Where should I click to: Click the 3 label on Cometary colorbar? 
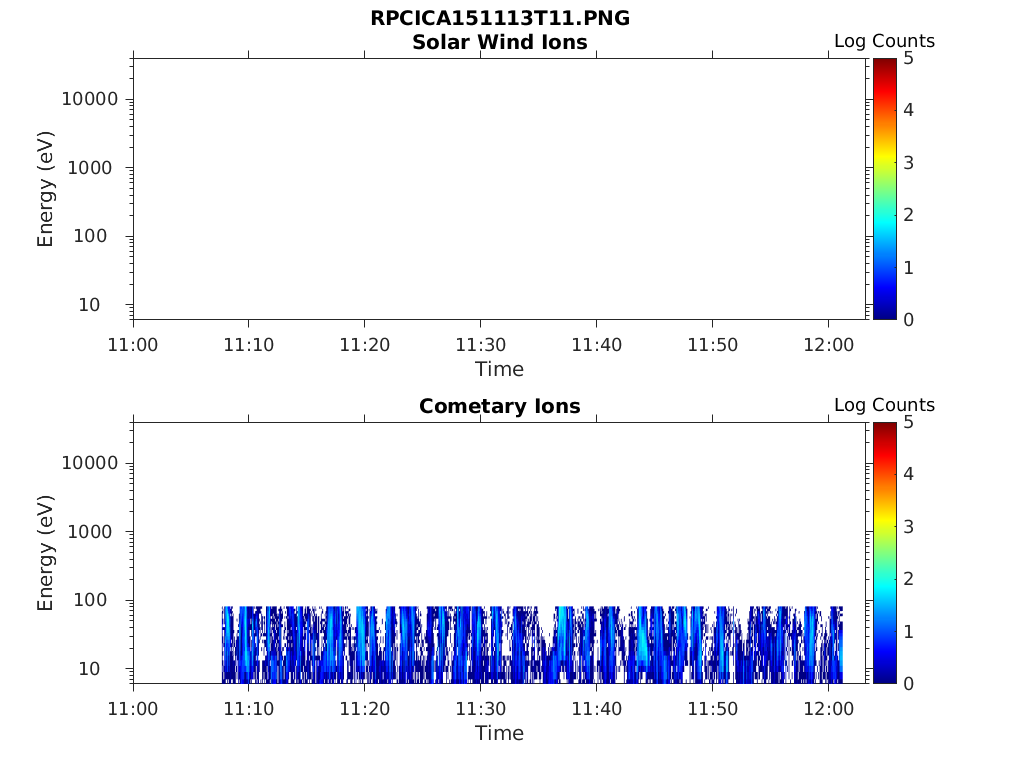[908, 526]
